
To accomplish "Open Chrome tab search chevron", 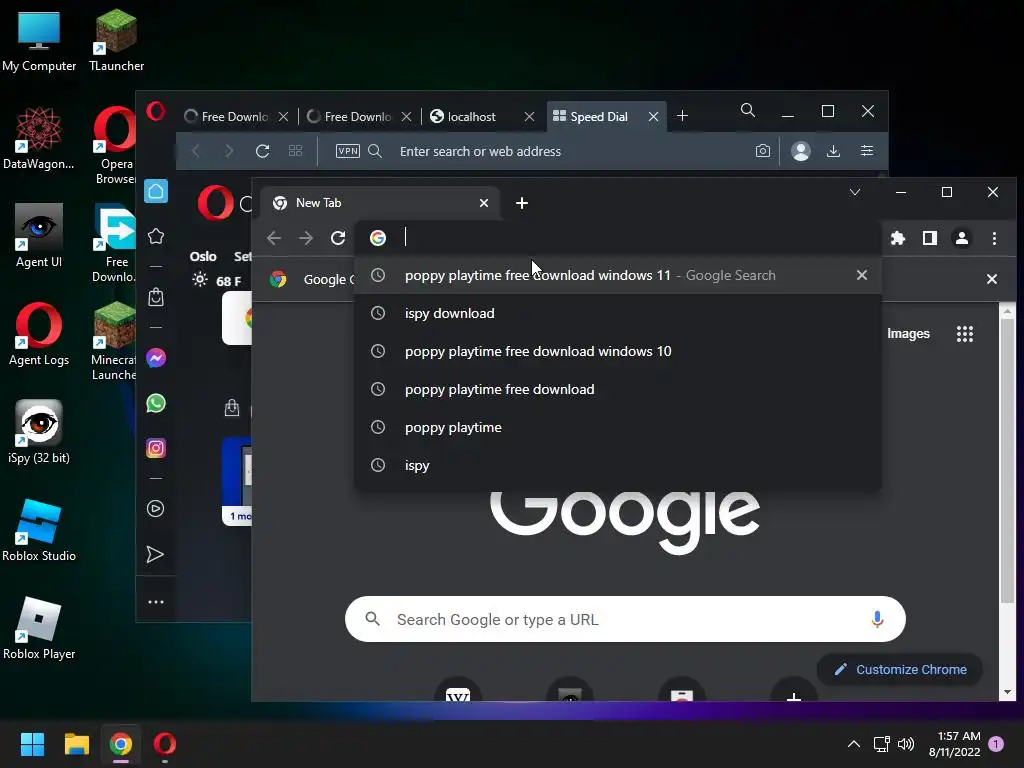I will click(855, 192).
